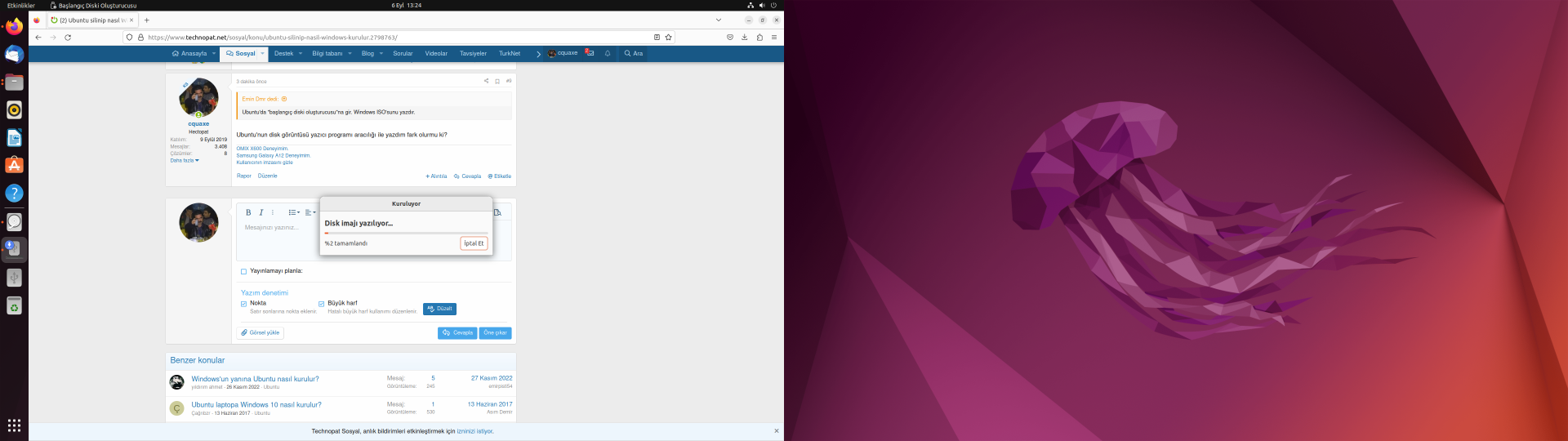
Task: Cancel disk writing with İptal Et
Action: (x=474, y=243)
